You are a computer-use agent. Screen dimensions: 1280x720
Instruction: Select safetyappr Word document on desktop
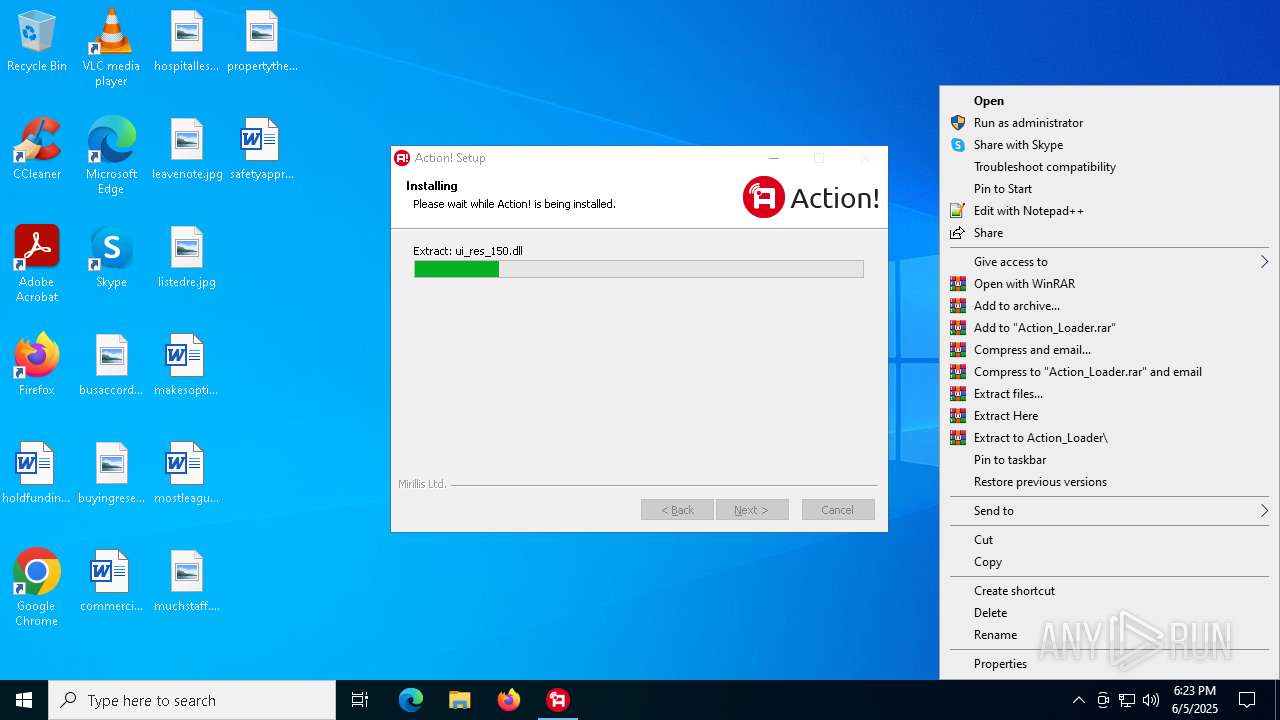pyautogui.click(x=262, y=149)
